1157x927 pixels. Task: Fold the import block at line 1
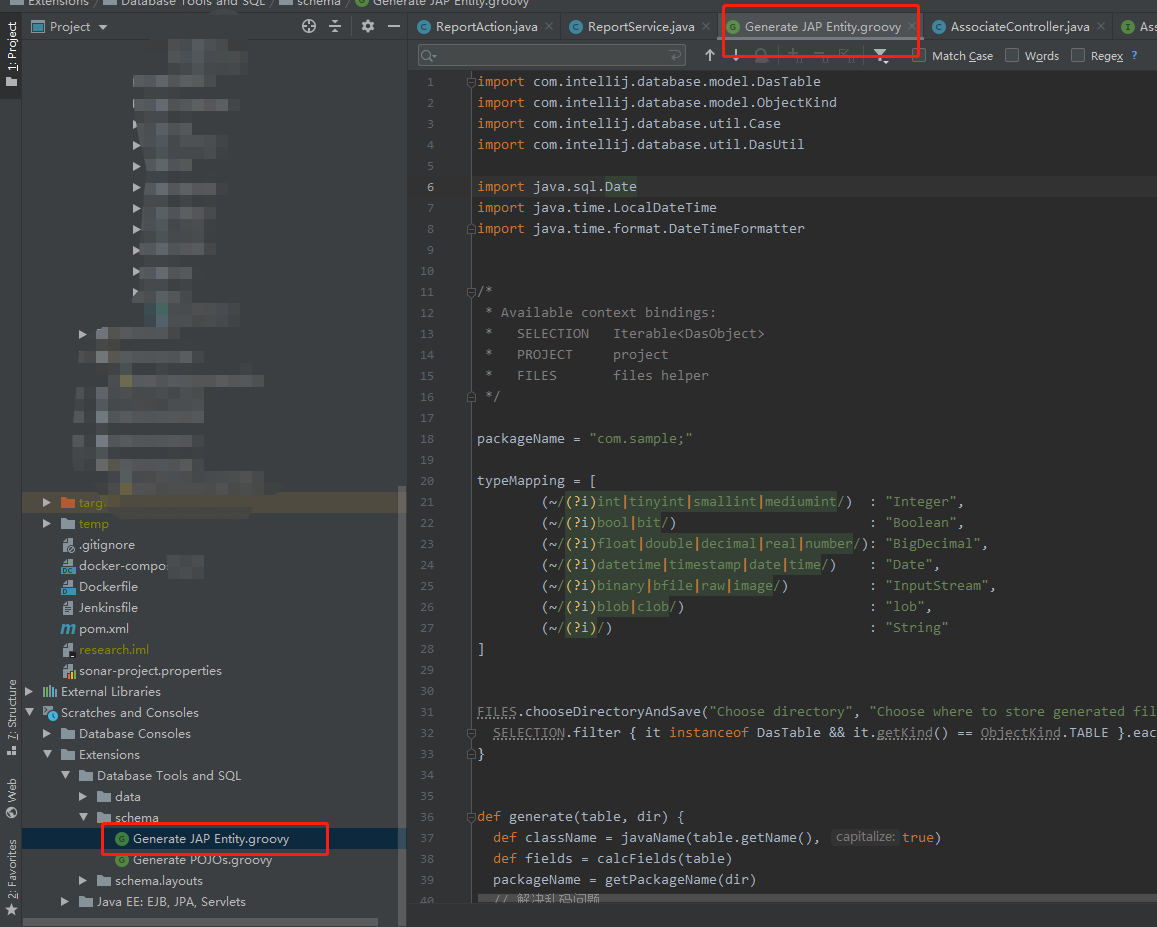[x=471, y=82]
